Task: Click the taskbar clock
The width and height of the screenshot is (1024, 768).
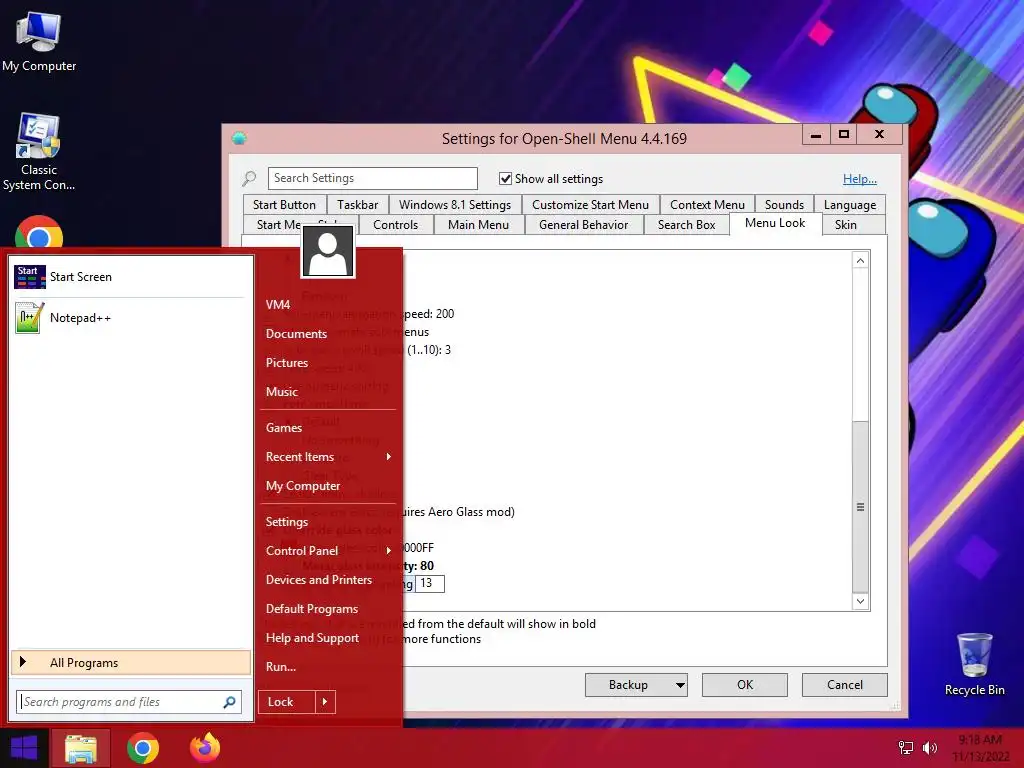Action: 980,748
